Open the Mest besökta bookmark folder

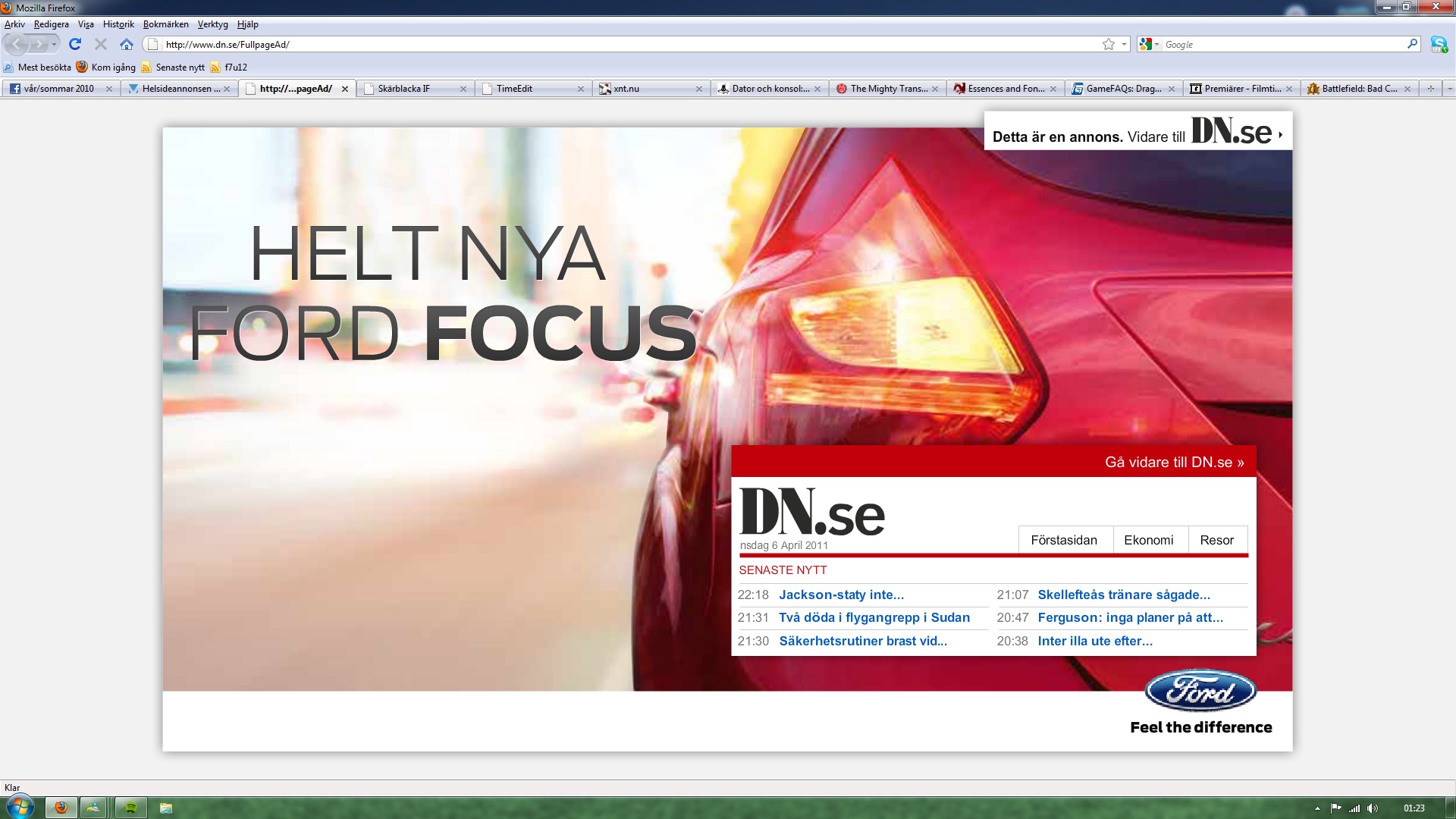pos(37,67)
